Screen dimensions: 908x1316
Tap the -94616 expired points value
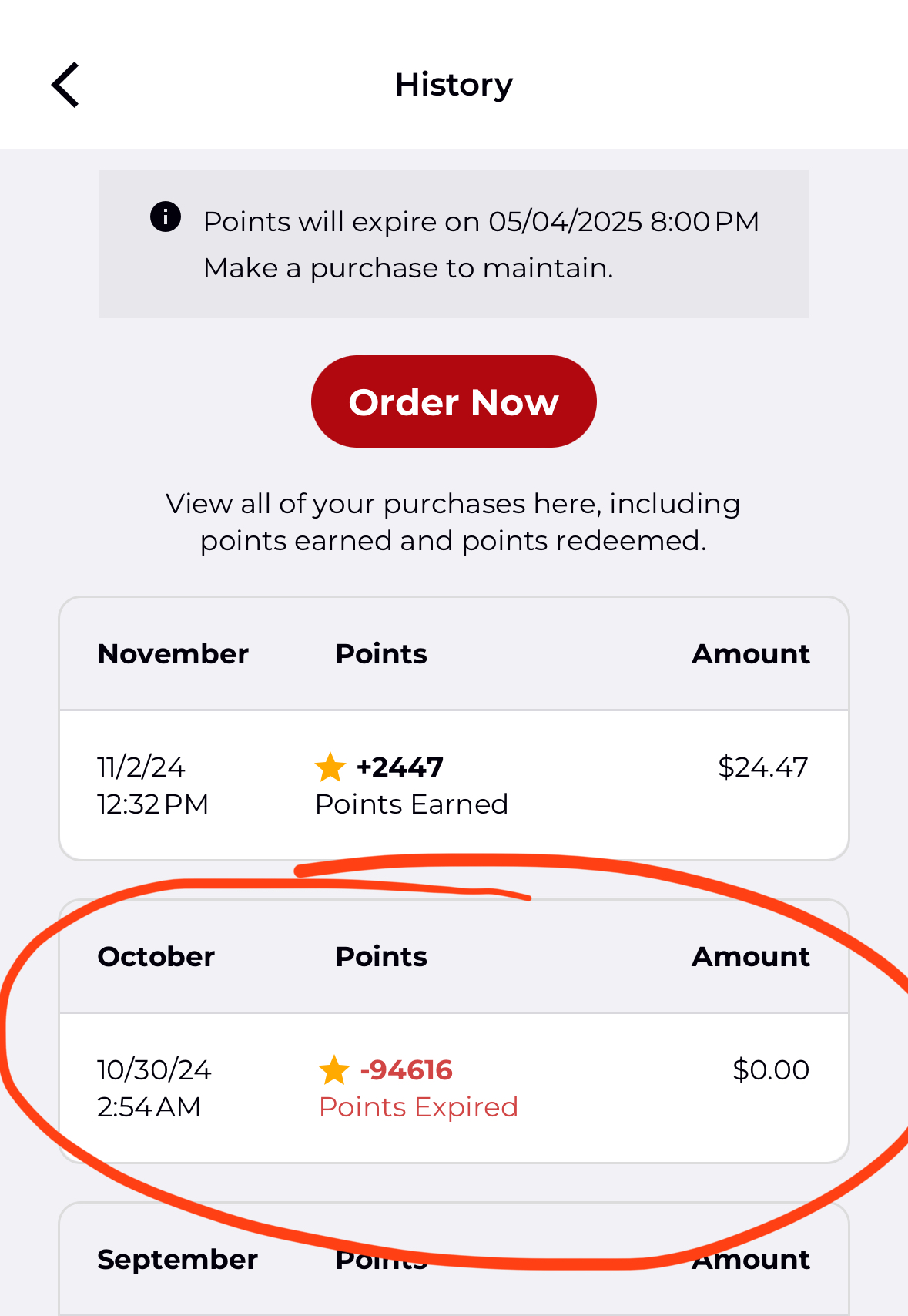point(406,1070)
